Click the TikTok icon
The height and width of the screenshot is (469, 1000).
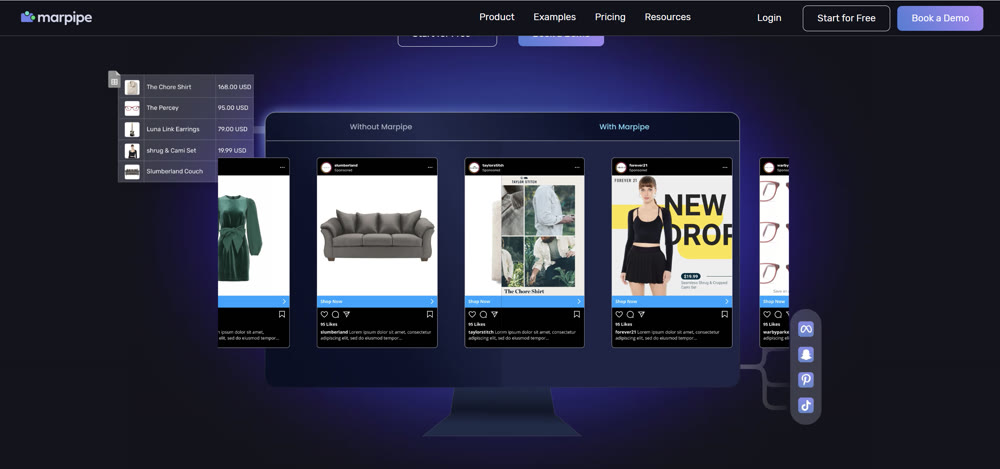(806, 405)
